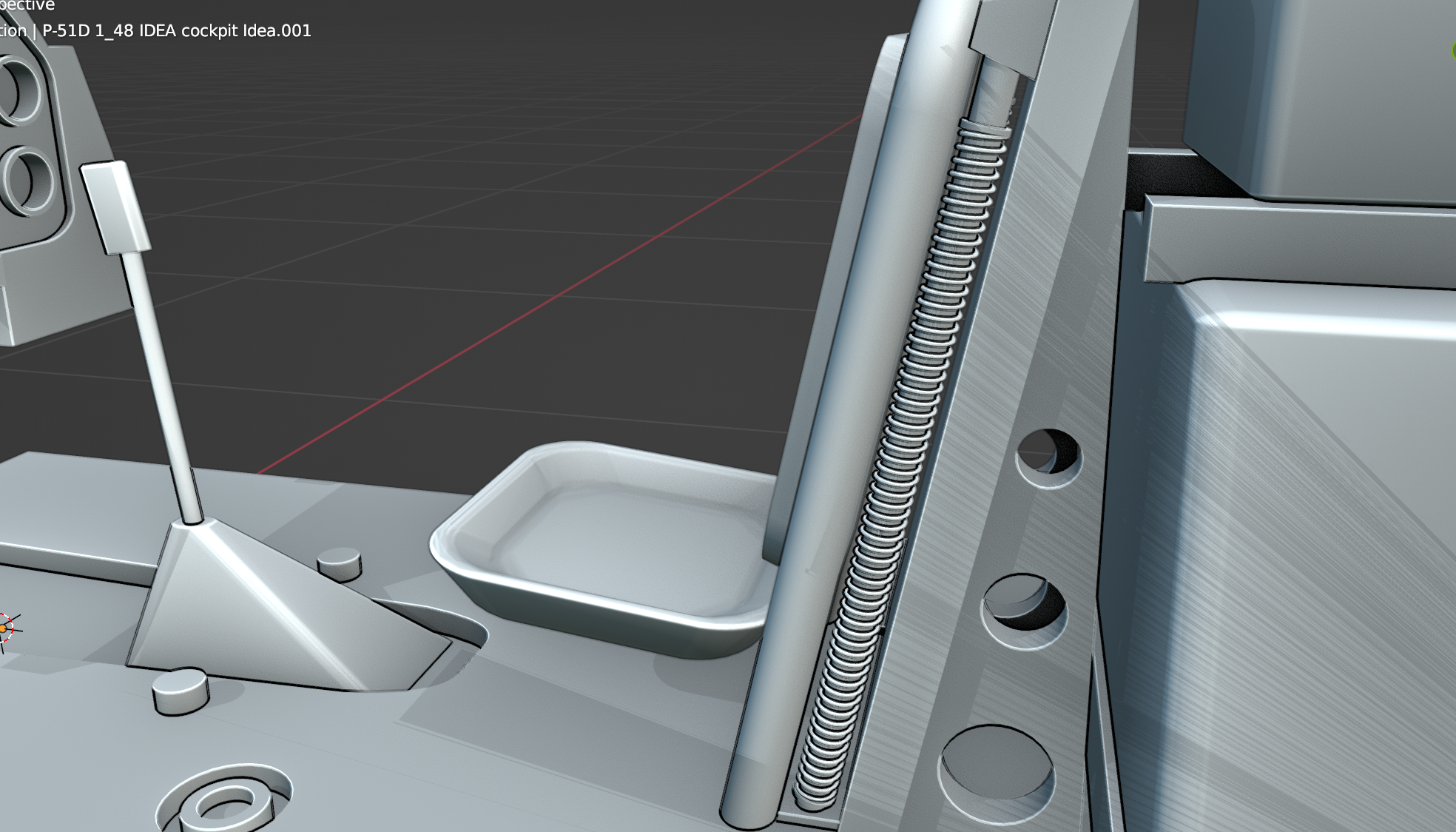Select the lever's rectangular handle grip
The height and width of the screenshot is (832, 1456).
[x=115, y=208]
